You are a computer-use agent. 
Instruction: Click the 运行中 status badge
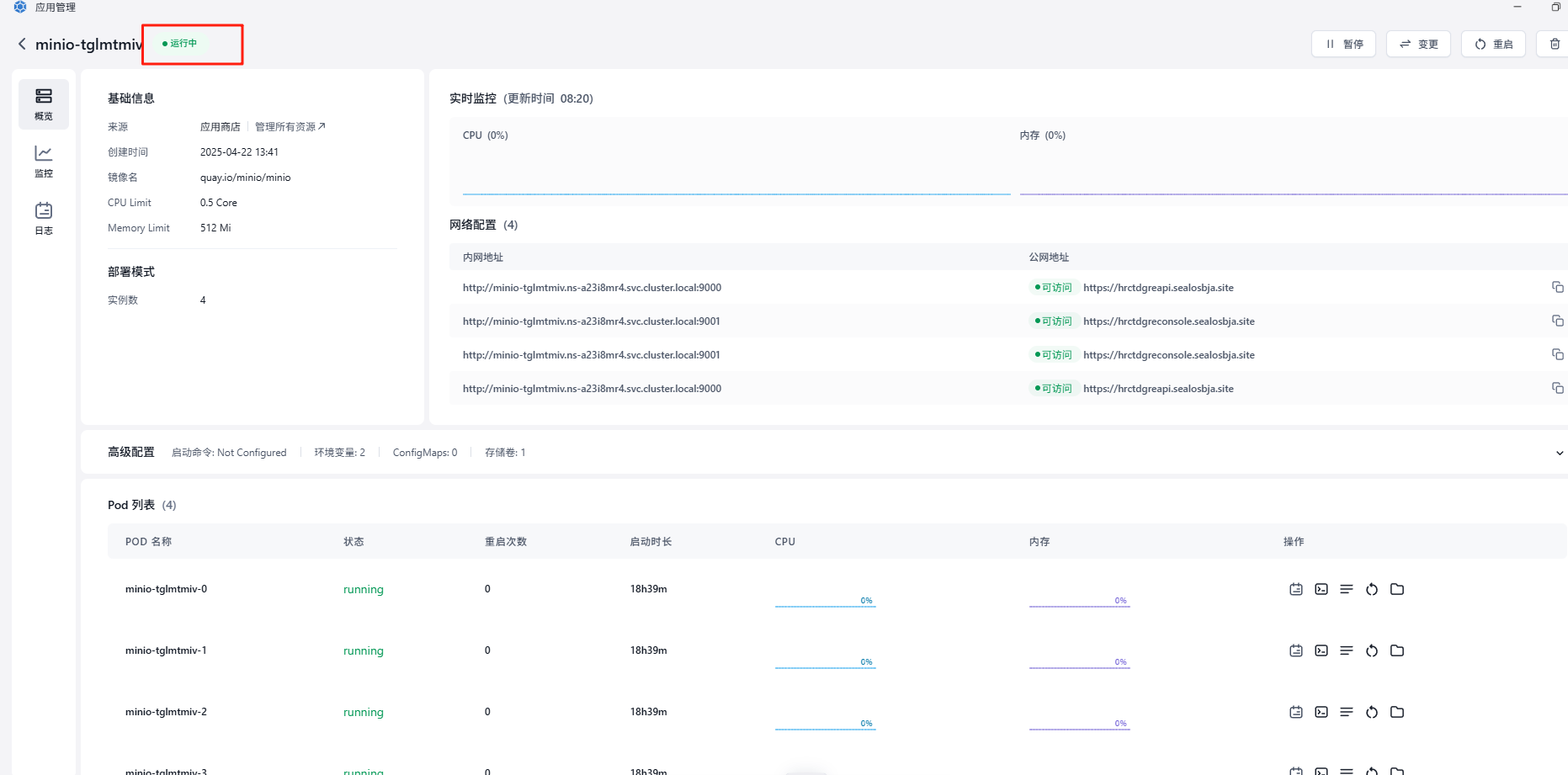tap(179, 43)
